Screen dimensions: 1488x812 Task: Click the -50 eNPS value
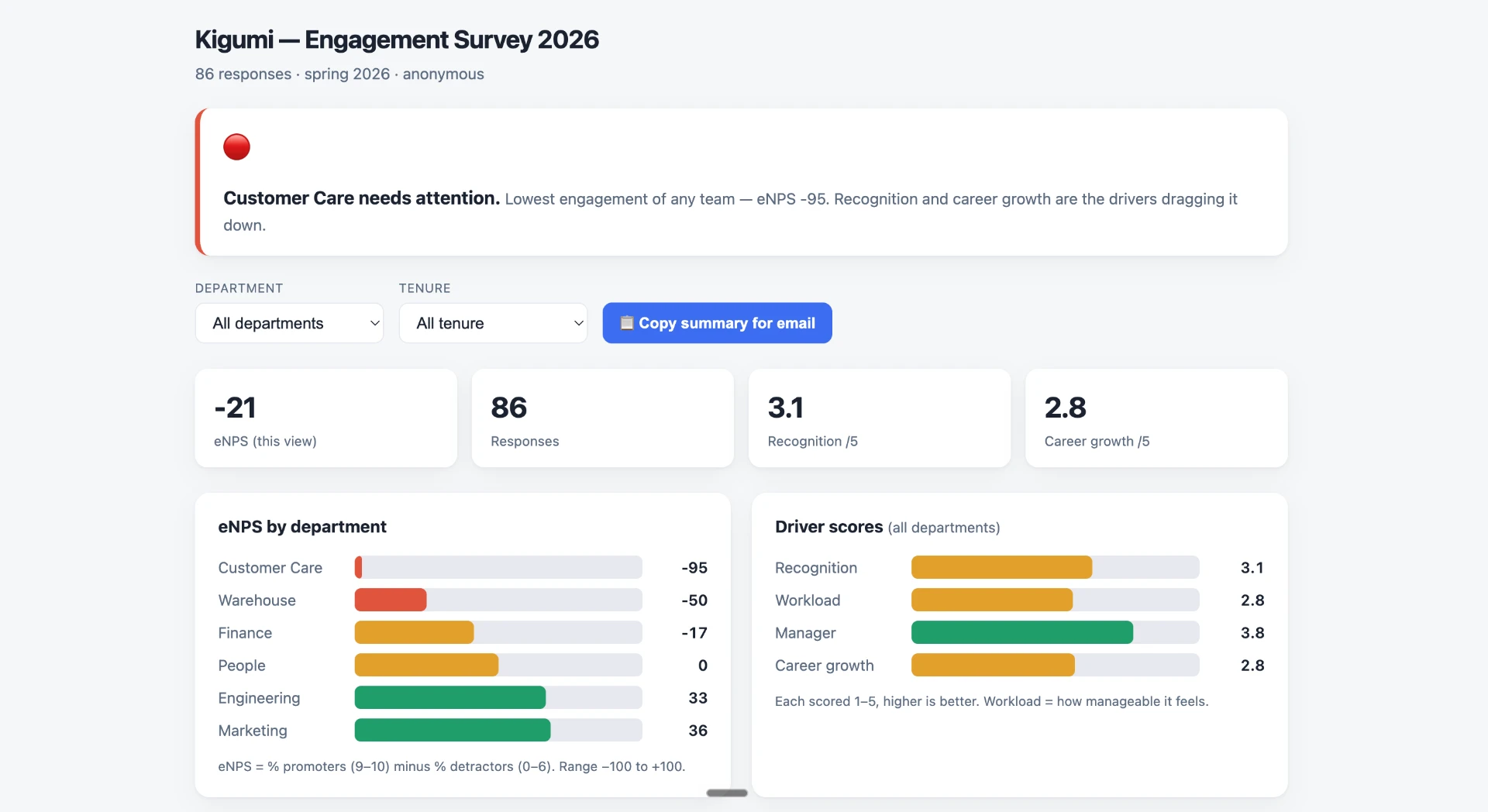click(x=694, y=600)
